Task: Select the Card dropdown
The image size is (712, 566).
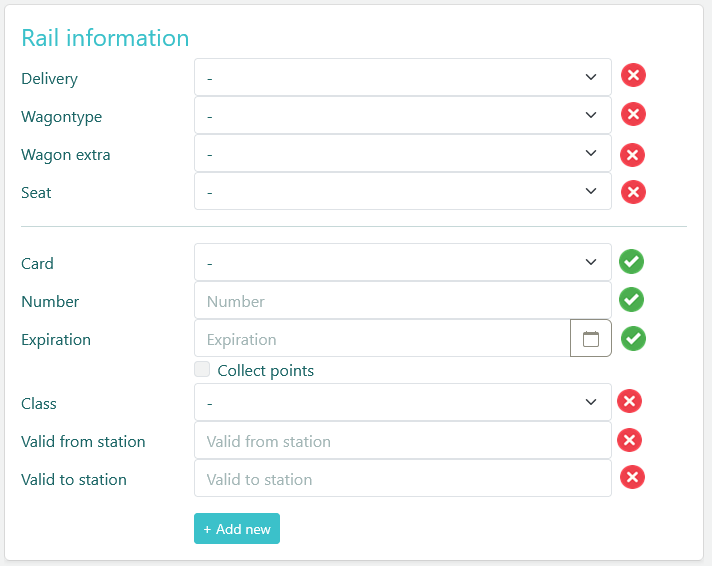Action: (402, 263)
